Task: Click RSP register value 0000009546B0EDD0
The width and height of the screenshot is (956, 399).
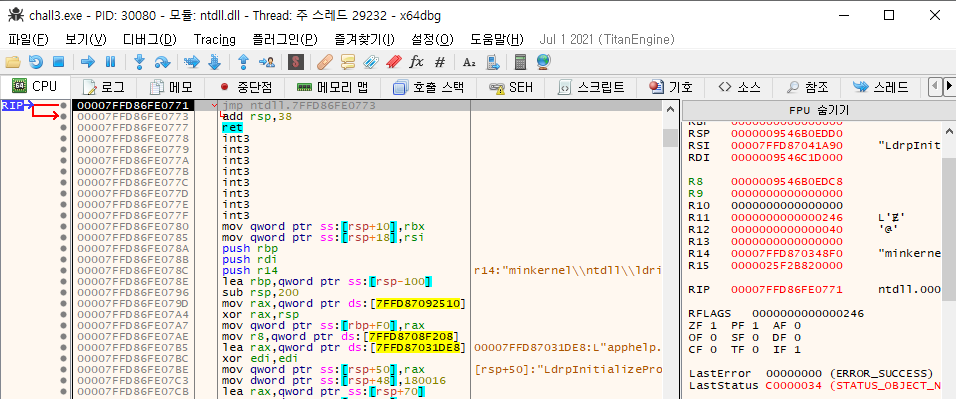Action: click(x=787, y=134)
